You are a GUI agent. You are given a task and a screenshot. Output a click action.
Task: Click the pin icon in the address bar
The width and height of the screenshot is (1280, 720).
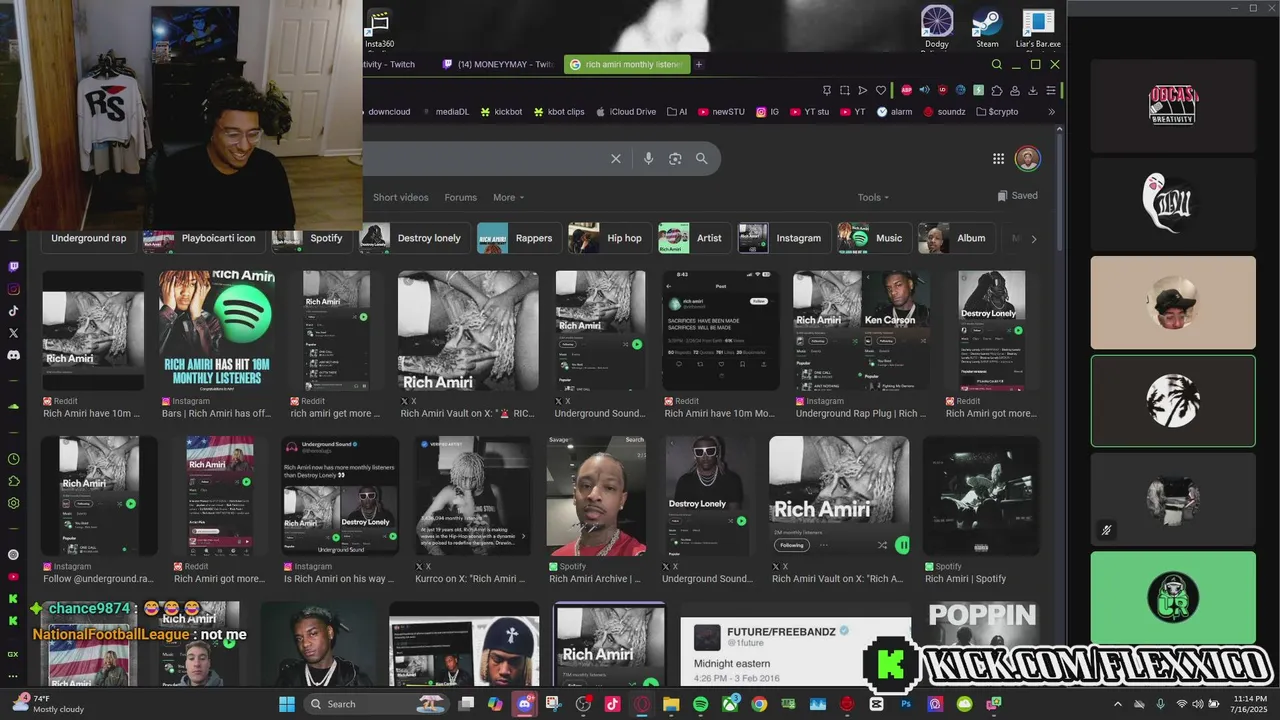(x=826, y=90)
